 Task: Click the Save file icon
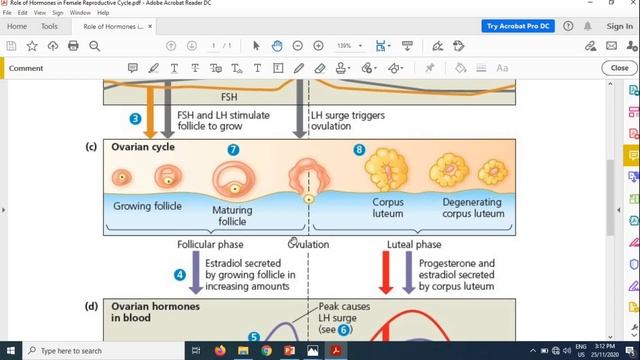coord(11,46)
